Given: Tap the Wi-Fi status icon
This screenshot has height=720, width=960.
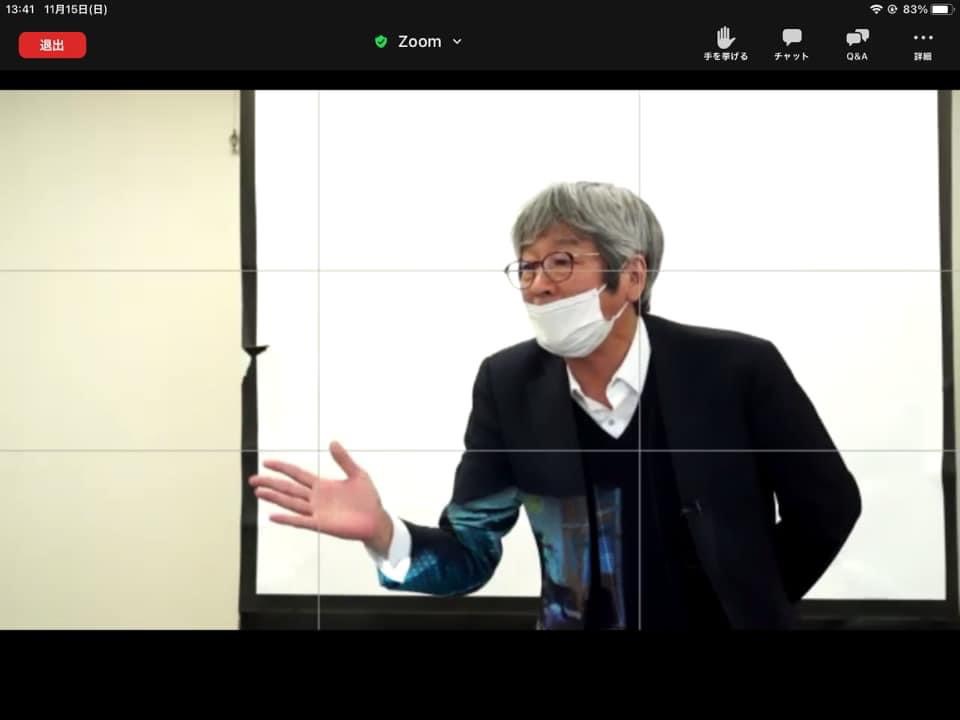Looking at the screenshot, I should click(876, 9).
